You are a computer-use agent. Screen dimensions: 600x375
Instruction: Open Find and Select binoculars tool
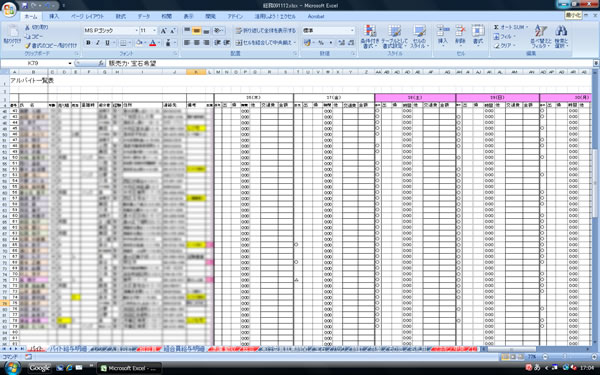tap(561, 37)
